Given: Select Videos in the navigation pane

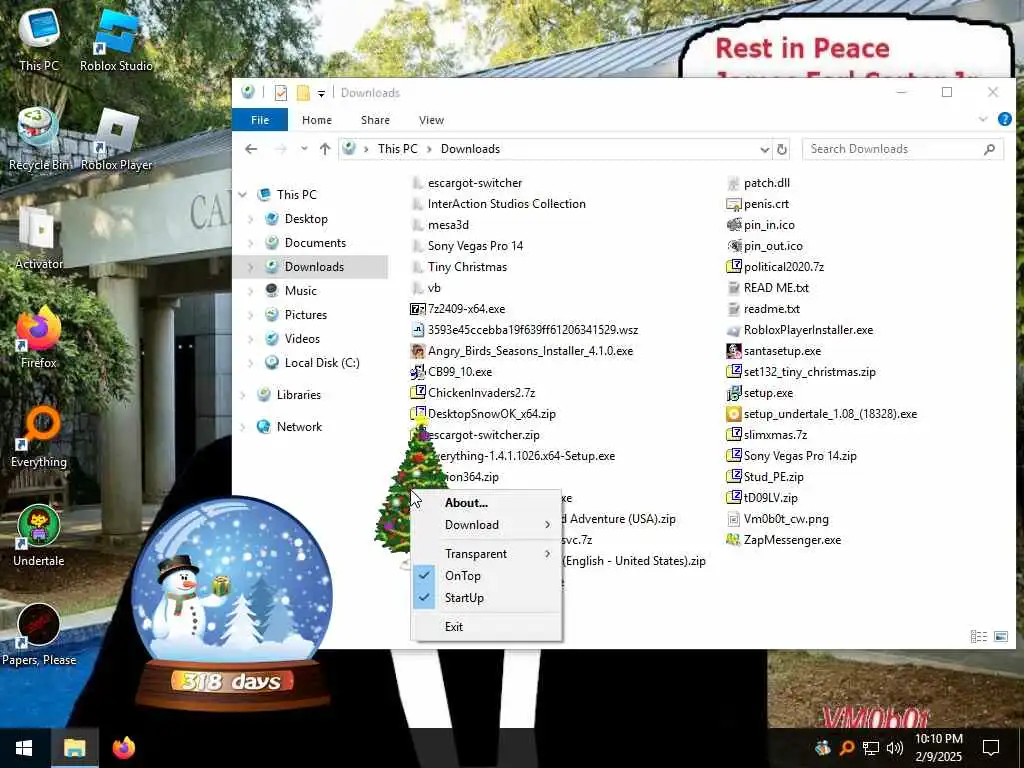Looking at the screenshot, I should 302,339.
